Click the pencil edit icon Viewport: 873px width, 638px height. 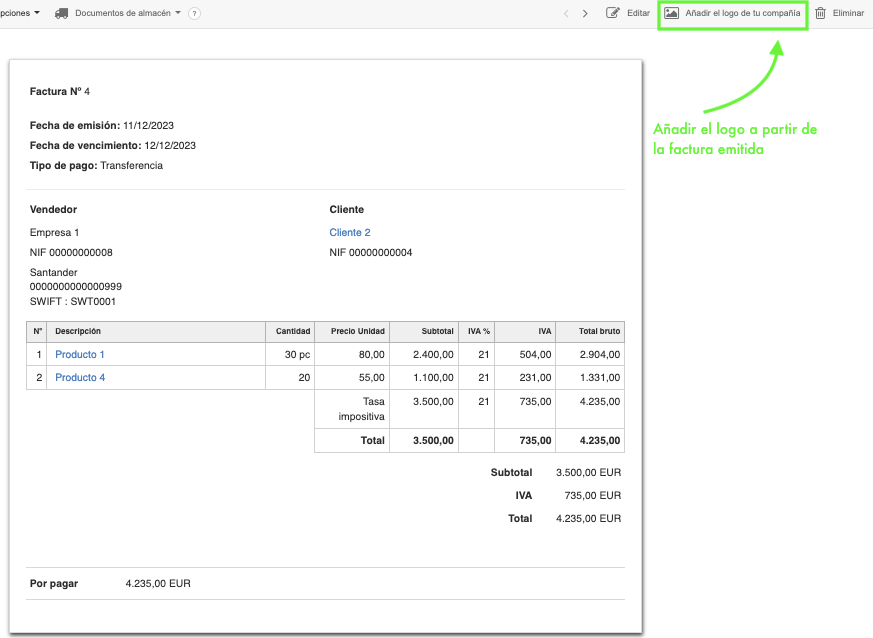(613, 14)
